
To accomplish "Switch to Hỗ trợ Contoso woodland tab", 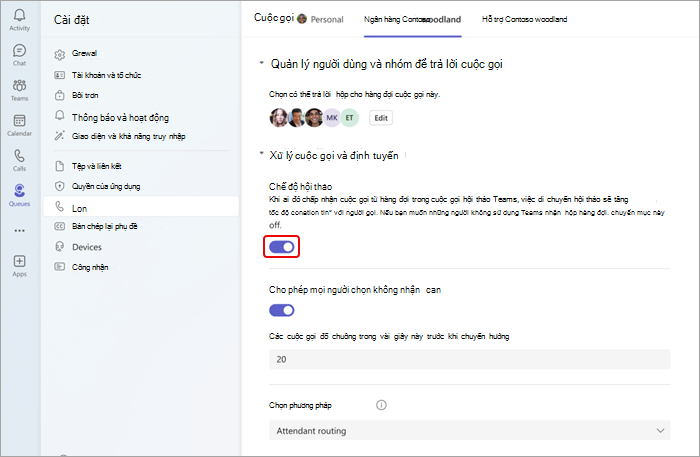I will (x=525, y=19).
